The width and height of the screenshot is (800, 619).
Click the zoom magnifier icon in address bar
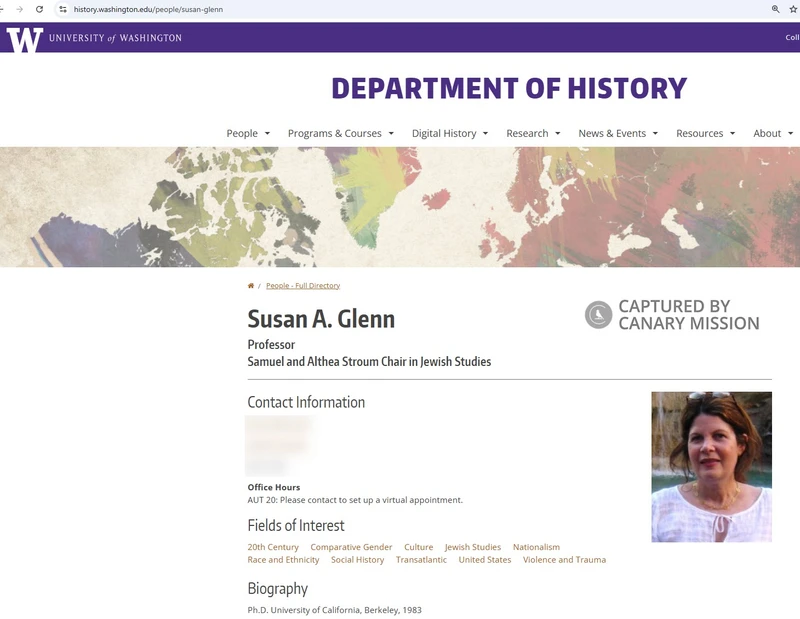coord(776,9)
